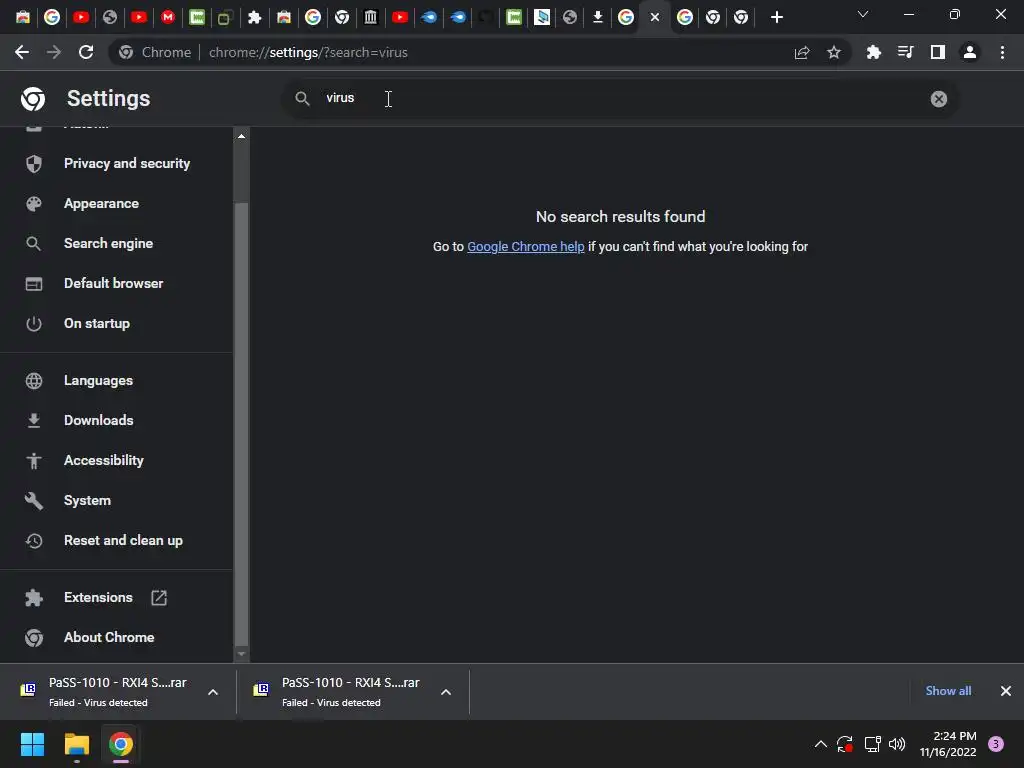The width and height of the screenshot is (1024, 768).
Task: Click the Languages globe icon
Action: click(34, 381)
